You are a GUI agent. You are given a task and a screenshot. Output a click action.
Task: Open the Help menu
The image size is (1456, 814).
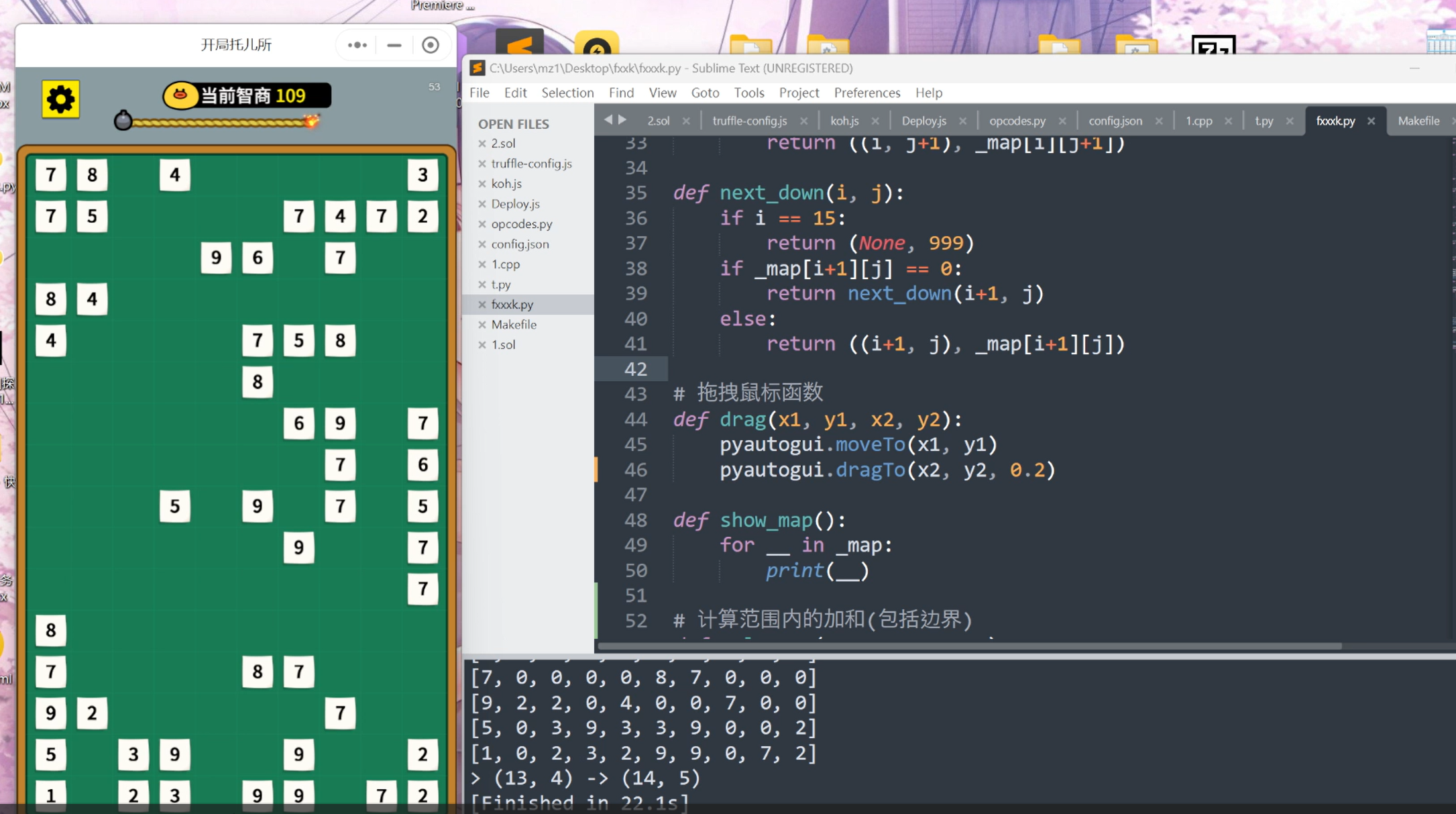[x=929, y=93]
